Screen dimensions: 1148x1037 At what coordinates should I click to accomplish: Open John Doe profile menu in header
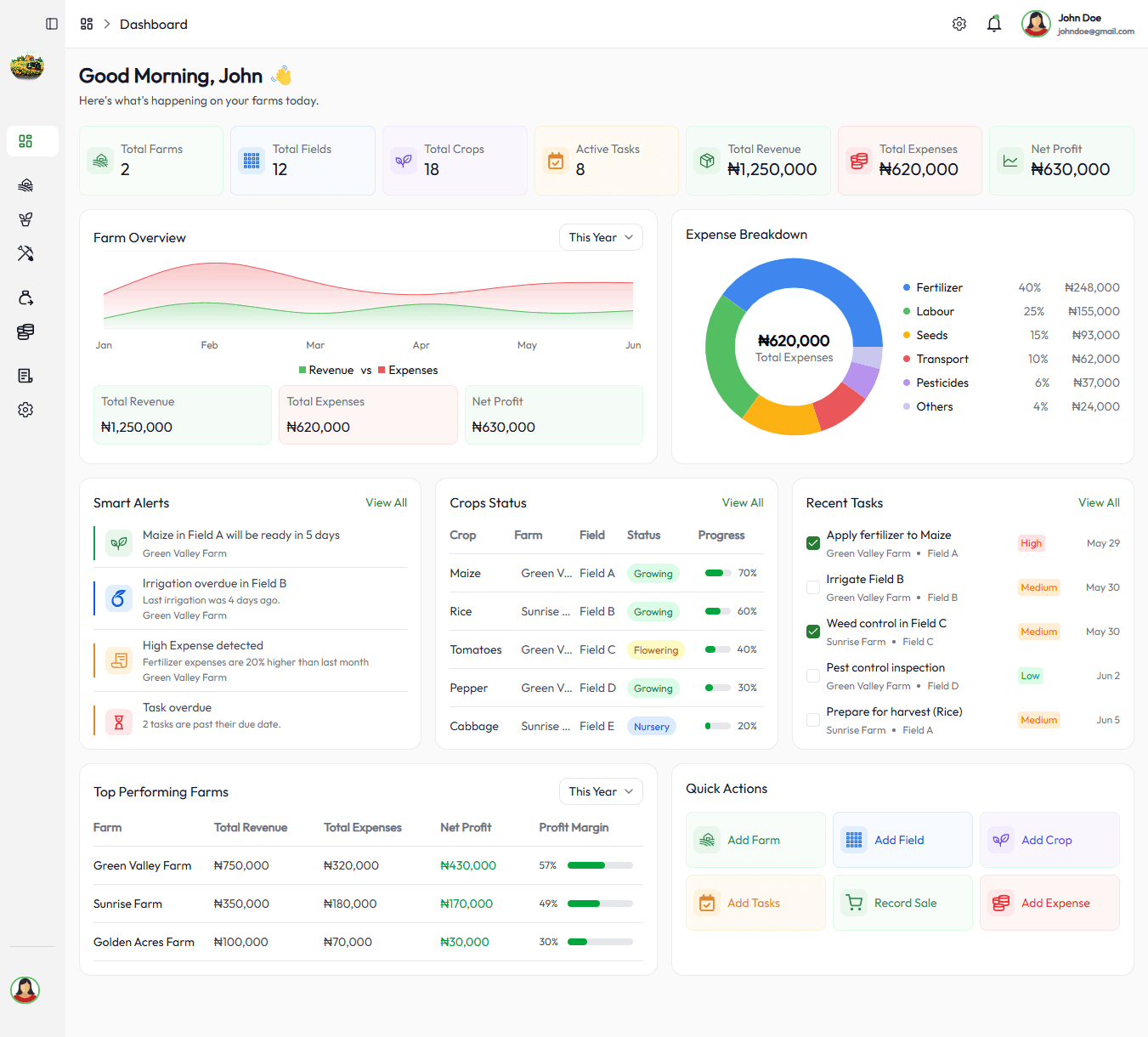click(1078, 24)
